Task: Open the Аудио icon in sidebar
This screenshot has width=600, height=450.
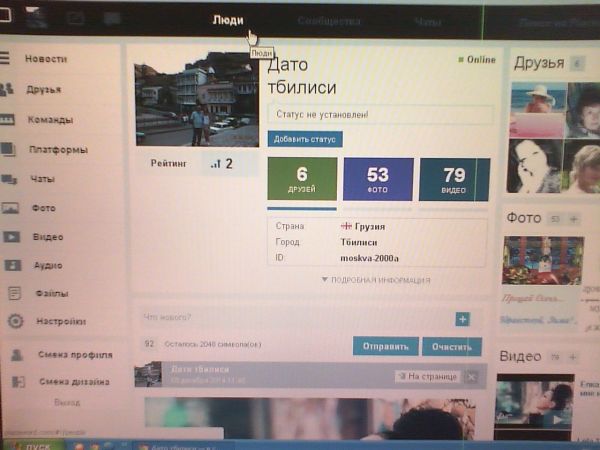Action: (13, 266)
